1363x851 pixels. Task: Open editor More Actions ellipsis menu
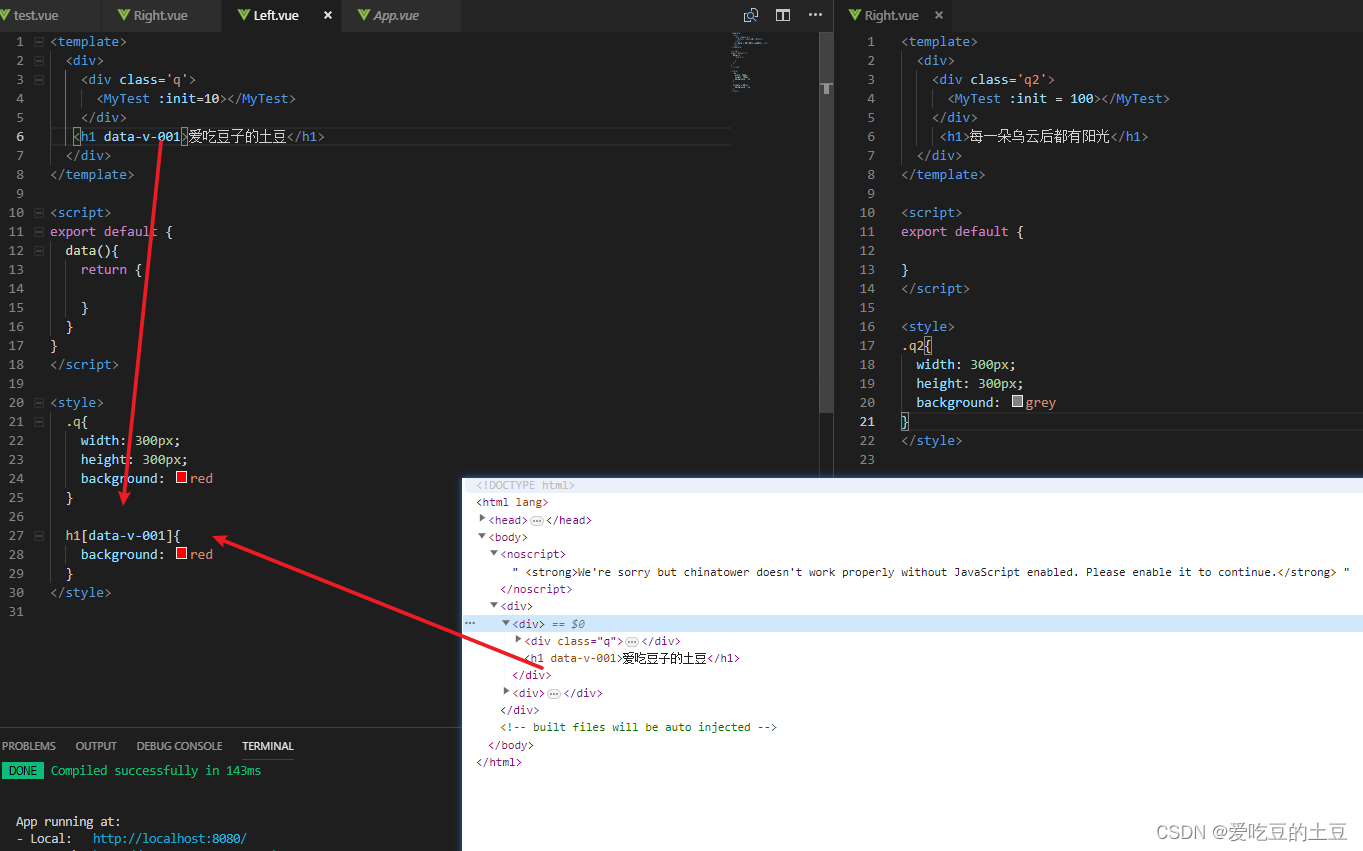point(816,15)
